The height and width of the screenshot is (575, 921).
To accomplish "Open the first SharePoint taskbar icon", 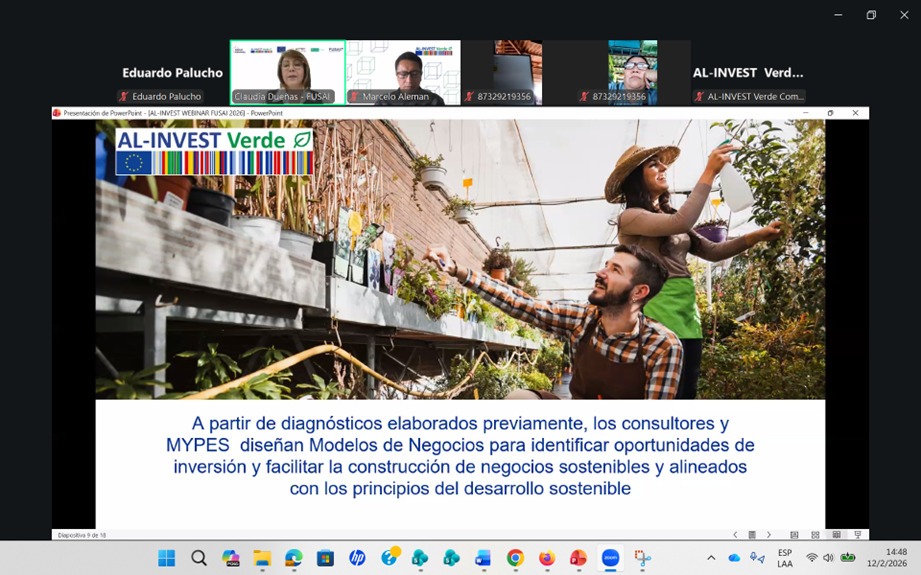I will (420, 558).
